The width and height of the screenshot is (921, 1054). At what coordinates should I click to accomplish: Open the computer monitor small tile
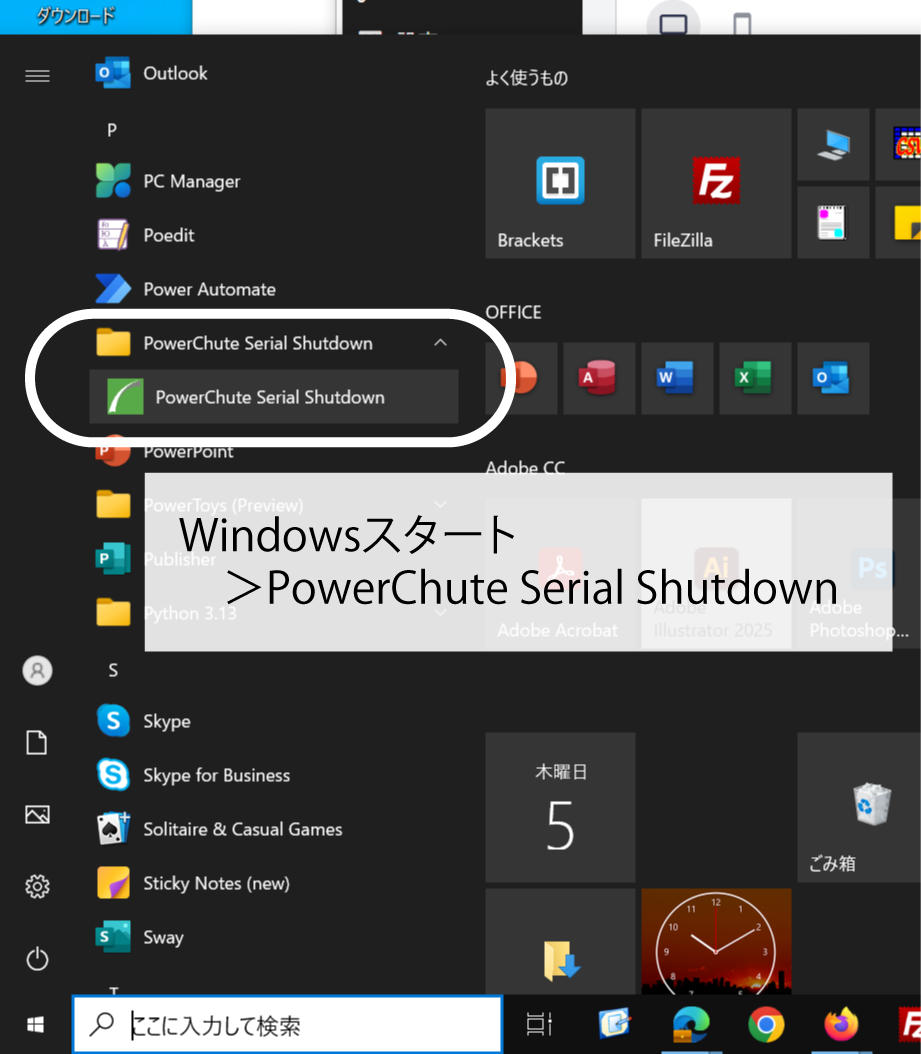click(x=833, y=145)
